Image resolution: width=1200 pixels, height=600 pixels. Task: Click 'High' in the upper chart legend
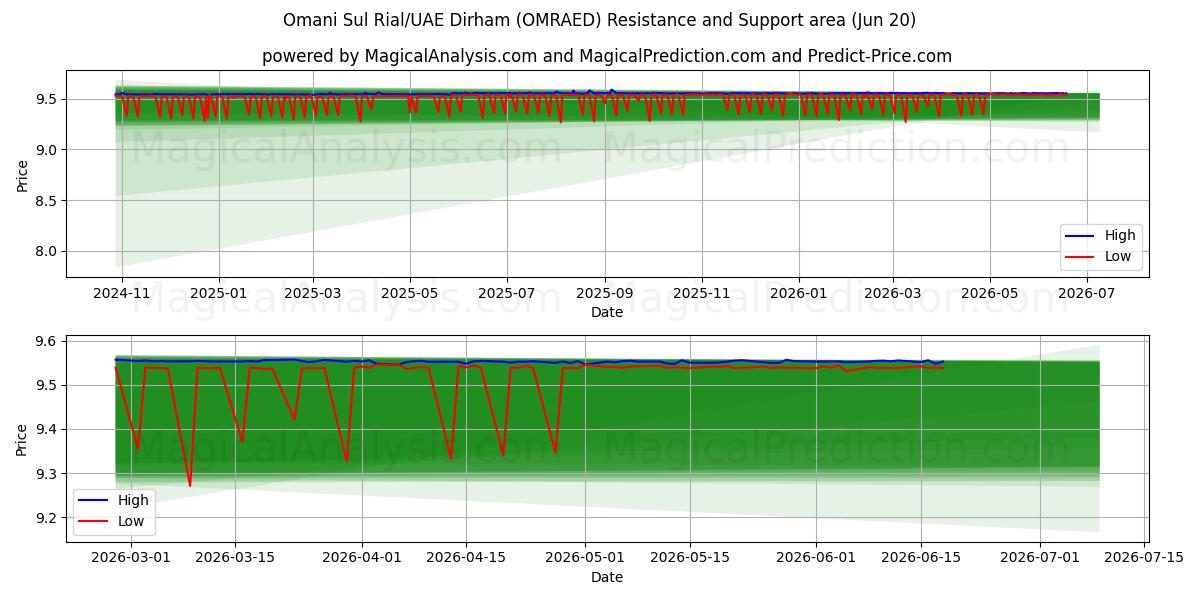coord(1120,235)
